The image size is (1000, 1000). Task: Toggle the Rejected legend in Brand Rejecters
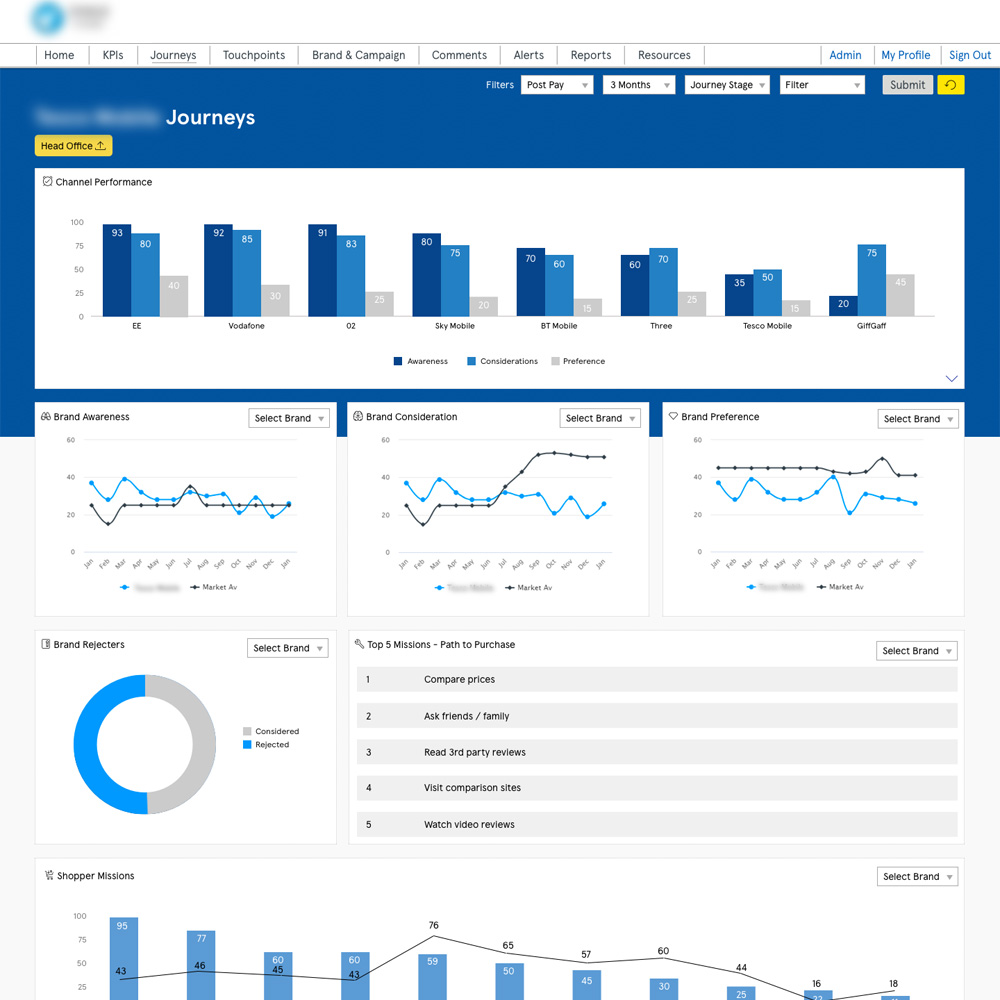coord(266,744)
